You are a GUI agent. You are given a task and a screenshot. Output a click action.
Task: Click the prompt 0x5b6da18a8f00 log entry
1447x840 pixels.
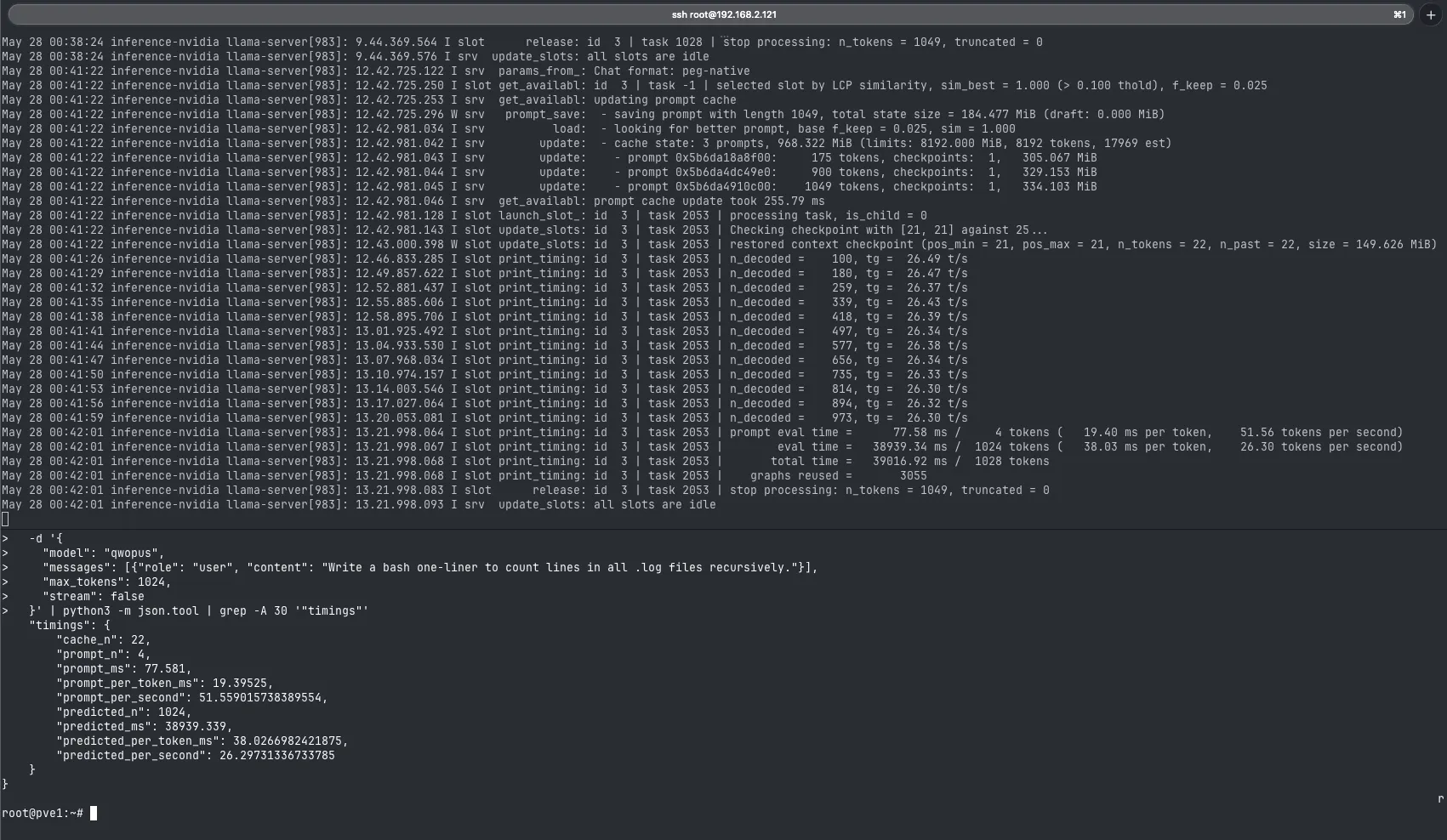click(550, 157)
